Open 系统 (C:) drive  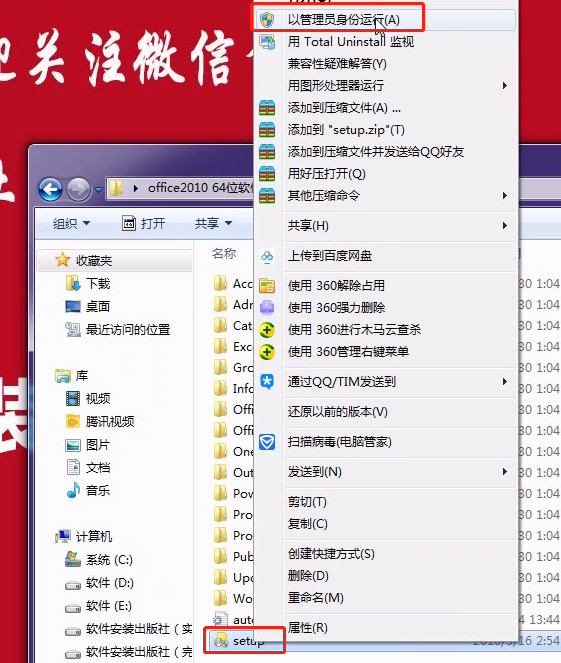99,560
